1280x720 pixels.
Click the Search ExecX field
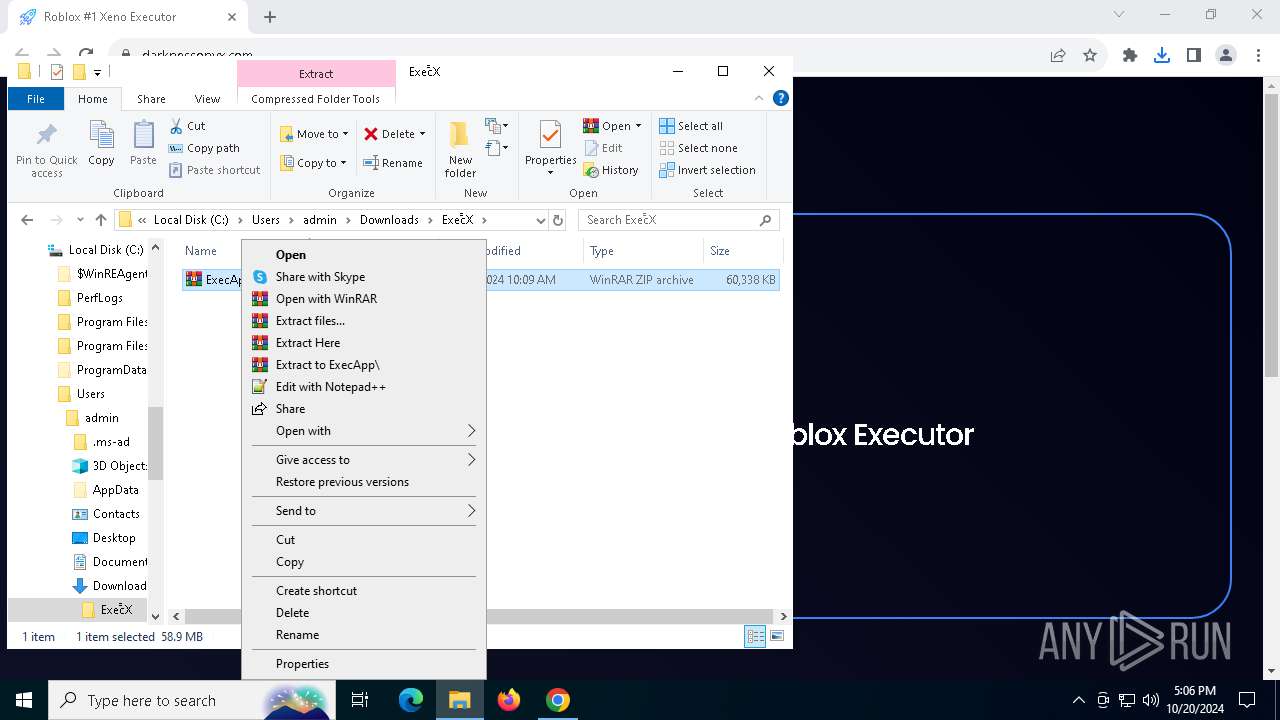pos(678,220)
